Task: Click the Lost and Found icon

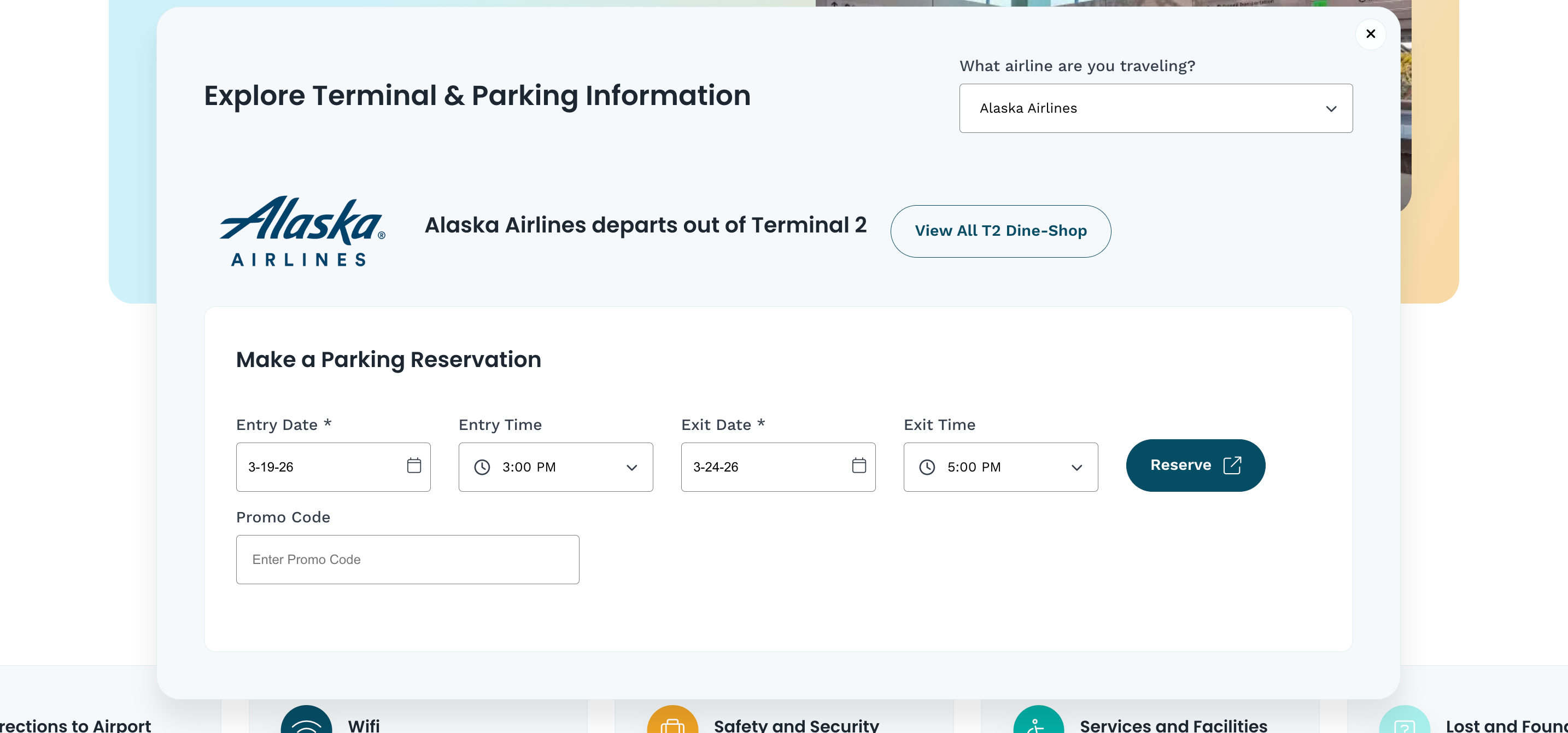Action: 1405,725
